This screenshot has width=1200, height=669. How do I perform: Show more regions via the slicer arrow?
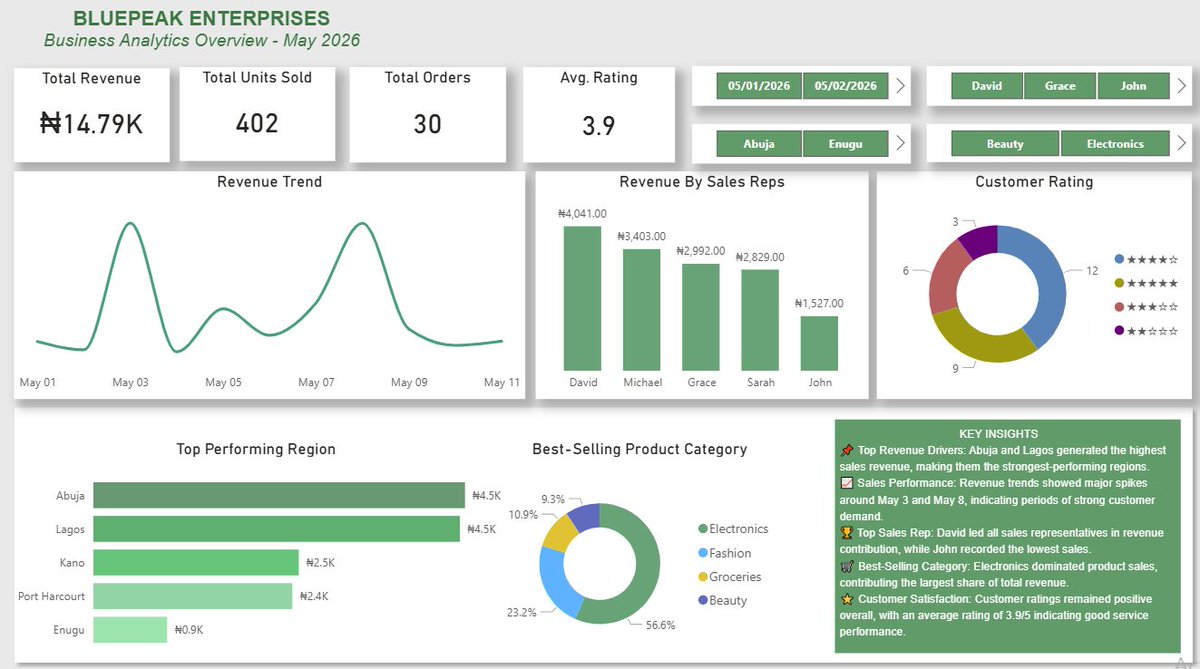[900, 144]
